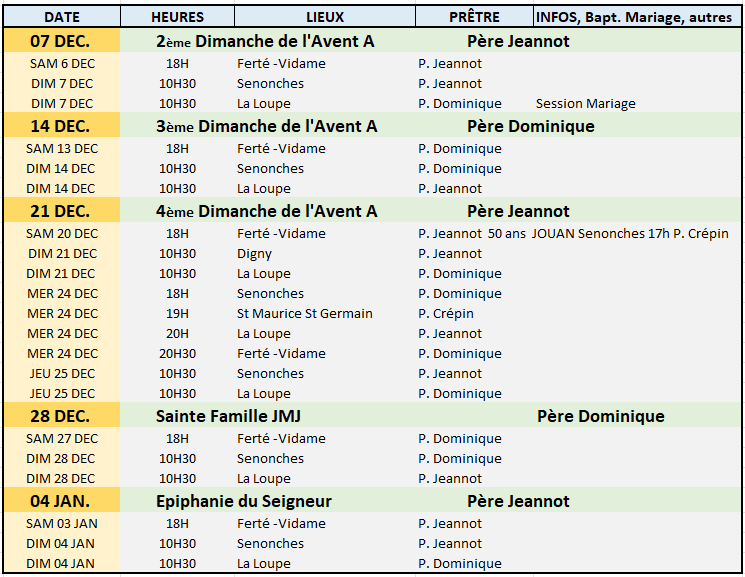Click the Epiphanie du Seigneur title
Viewport: 745px width, 577px height.
click(x=244, y=501)
